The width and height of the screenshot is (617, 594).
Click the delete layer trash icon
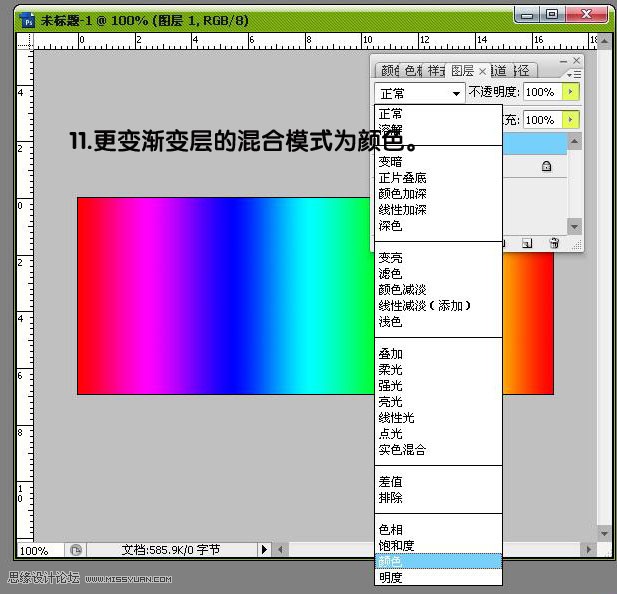[x=554, y=244]
